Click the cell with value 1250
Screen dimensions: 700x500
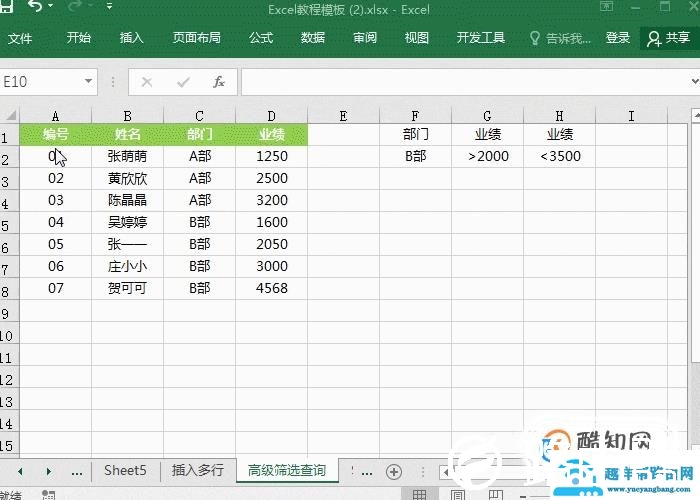point(271,156)
